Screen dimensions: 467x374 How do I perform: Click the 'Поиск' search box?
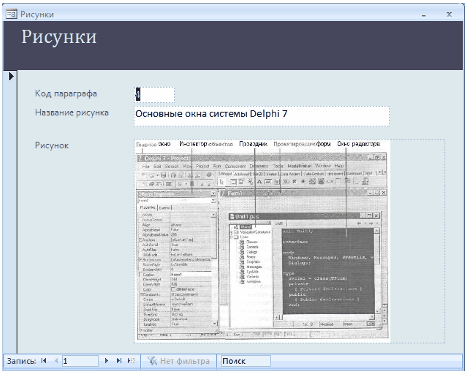246,361
